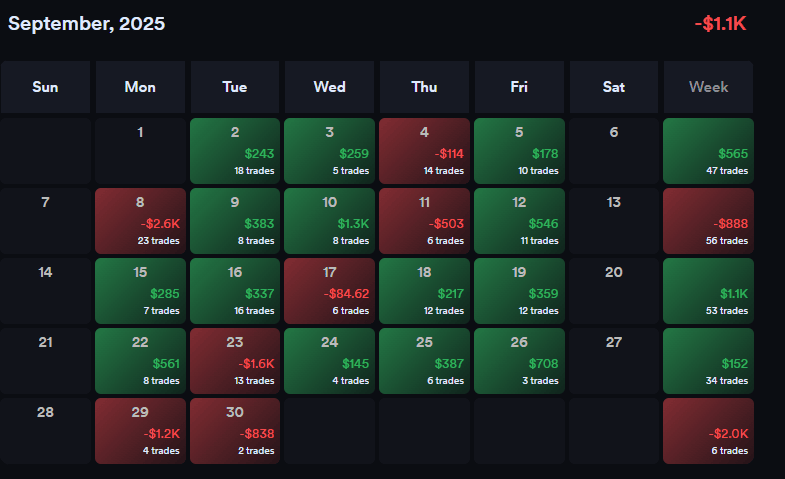The height and width of the screenshot is (479, 785).
Task: Click September 2 cell showing $243
Action: pyautogui.click(x=235, y=151)
